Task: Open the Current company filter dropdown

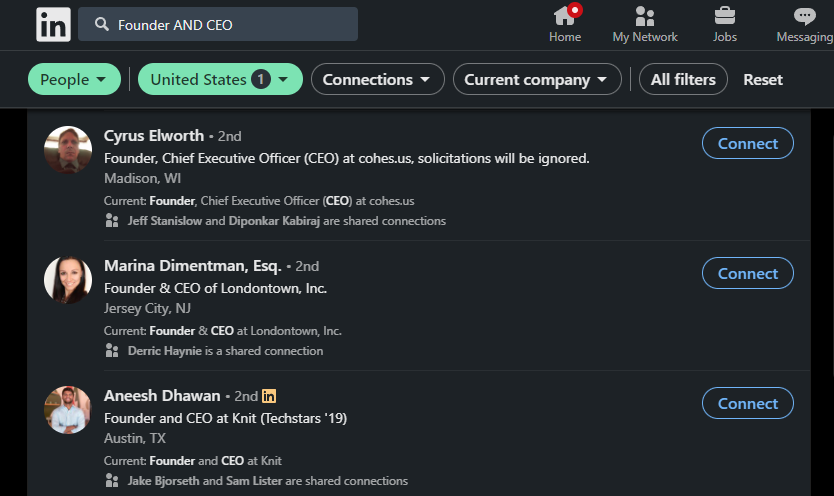Action: [537, 79]
